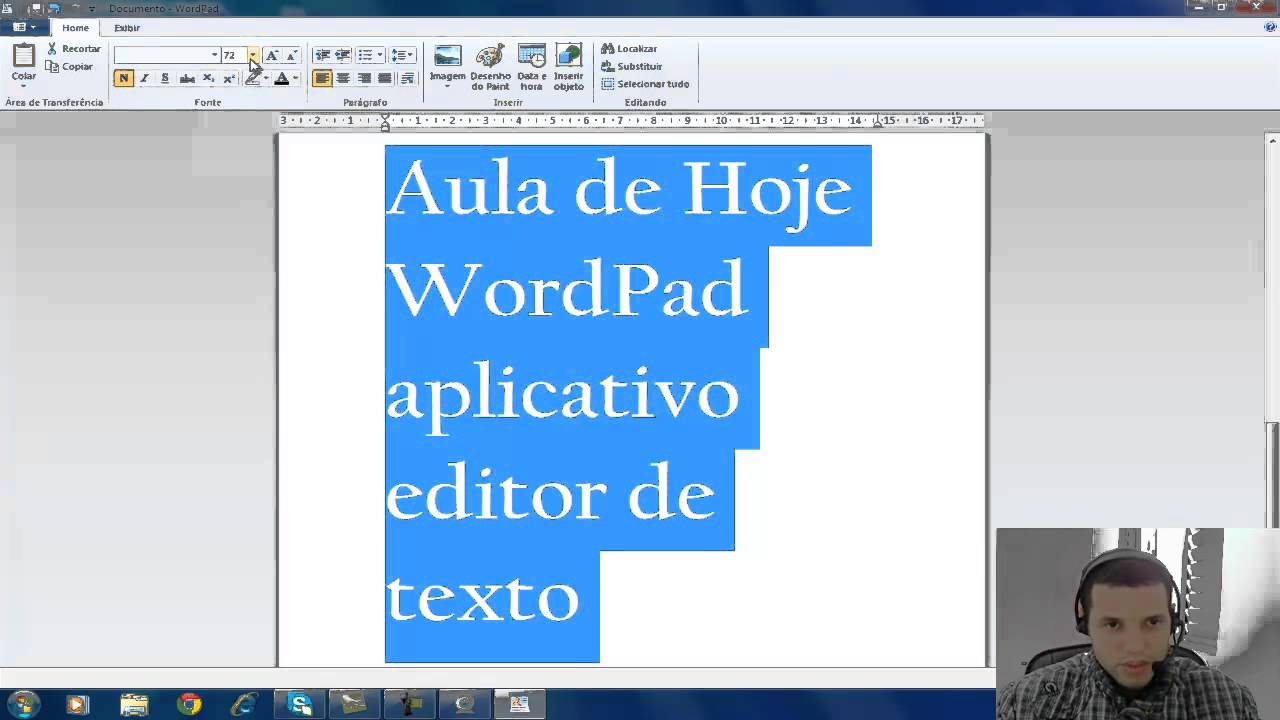Toggle subscript formatting
This screenshot has width=1280, height=720.
[x=208, y=78]
